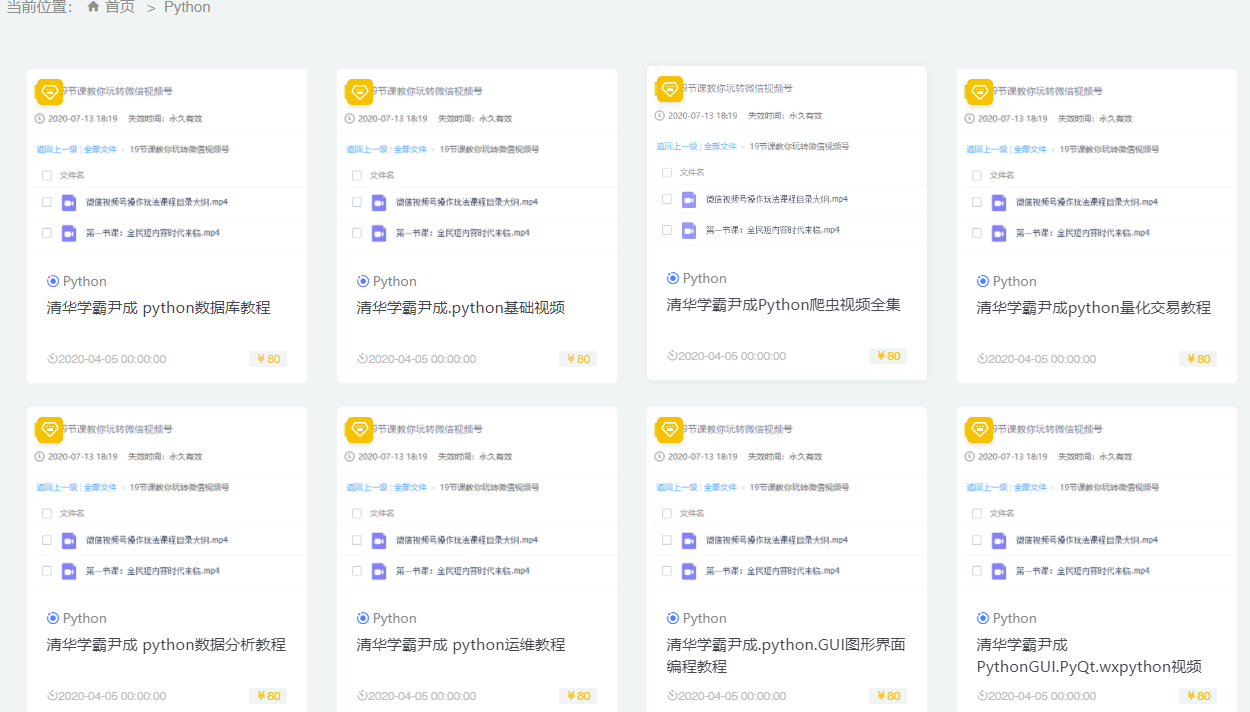Click VIP diamond badge on python基础视频 card

[x=360, y=91]
